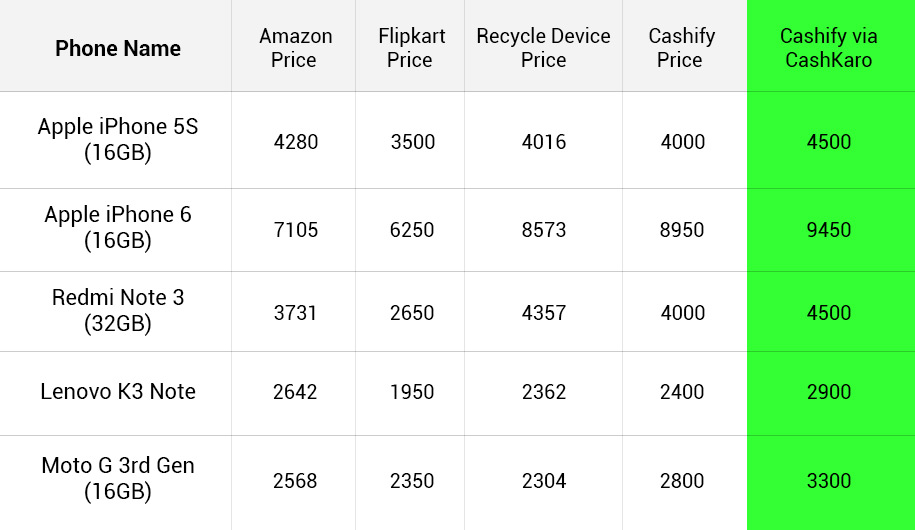Select the Apple iPhone 6 (16GB) cell
This screenshot has width=915, height=530.
(x=118, y=228)
